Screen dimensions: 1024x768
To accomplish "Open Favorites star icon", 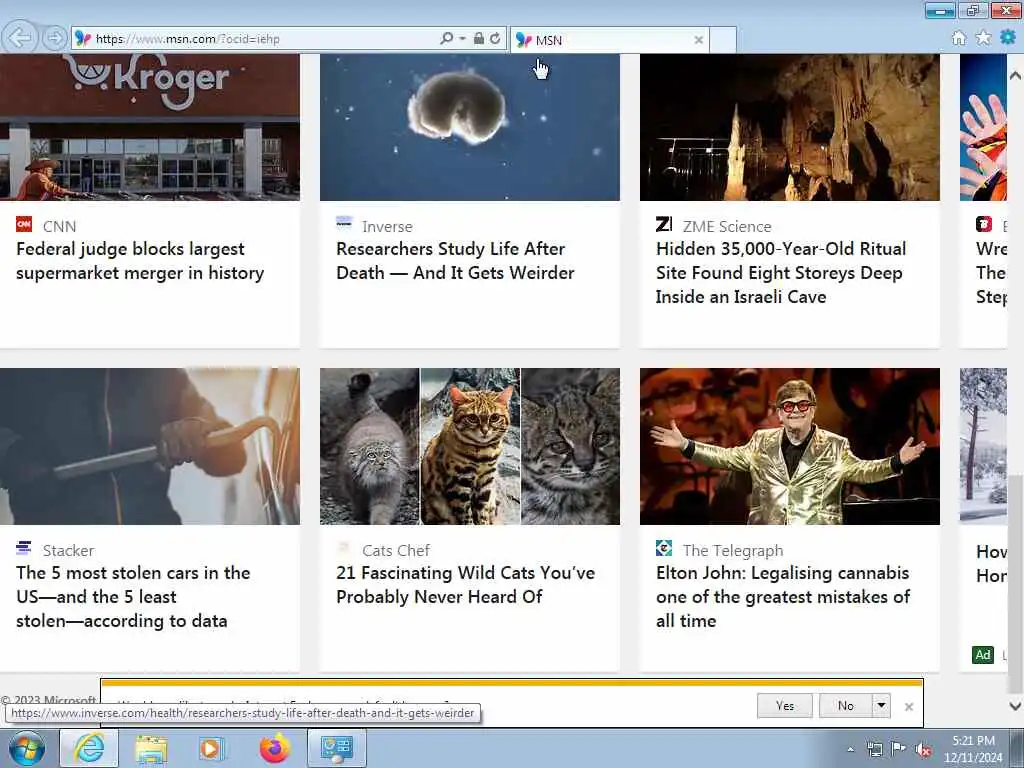I will pyautogui.click(x=983, y=38).
